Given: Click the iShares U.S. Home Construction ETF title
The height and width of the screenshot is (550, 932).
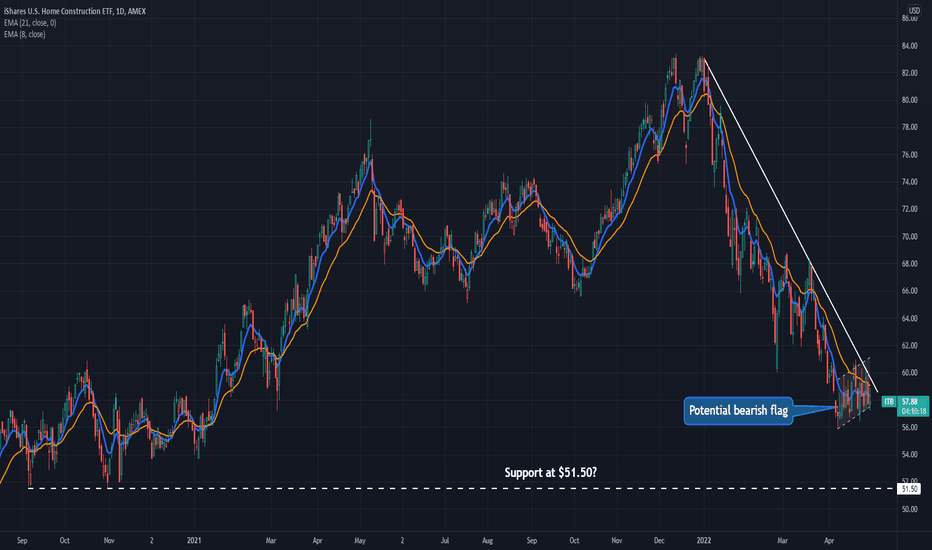Looking at the screenshot, I should click(75, 11).
